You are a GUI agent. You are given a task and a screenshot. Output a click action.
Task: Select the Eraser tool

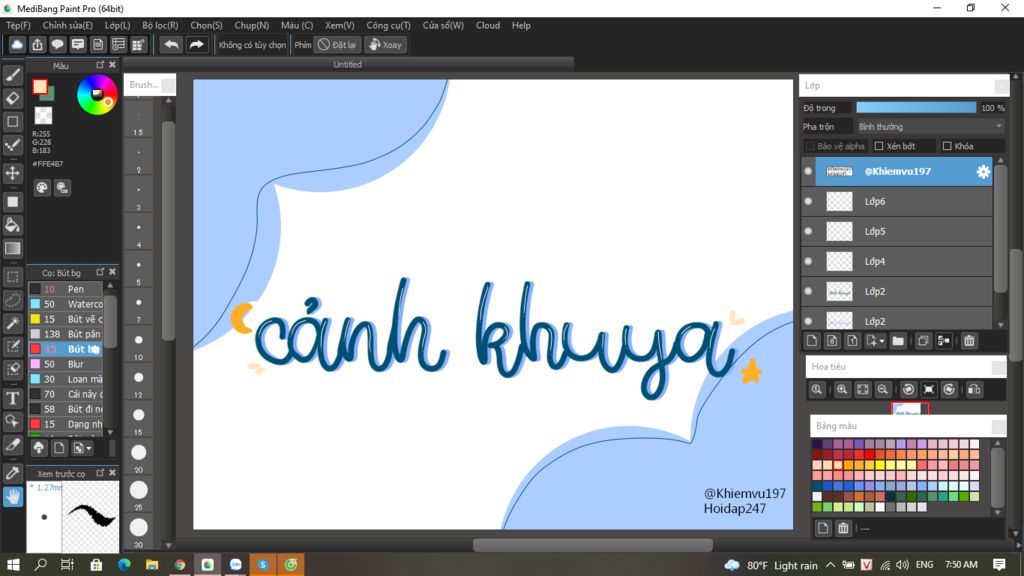pos(12,98)
